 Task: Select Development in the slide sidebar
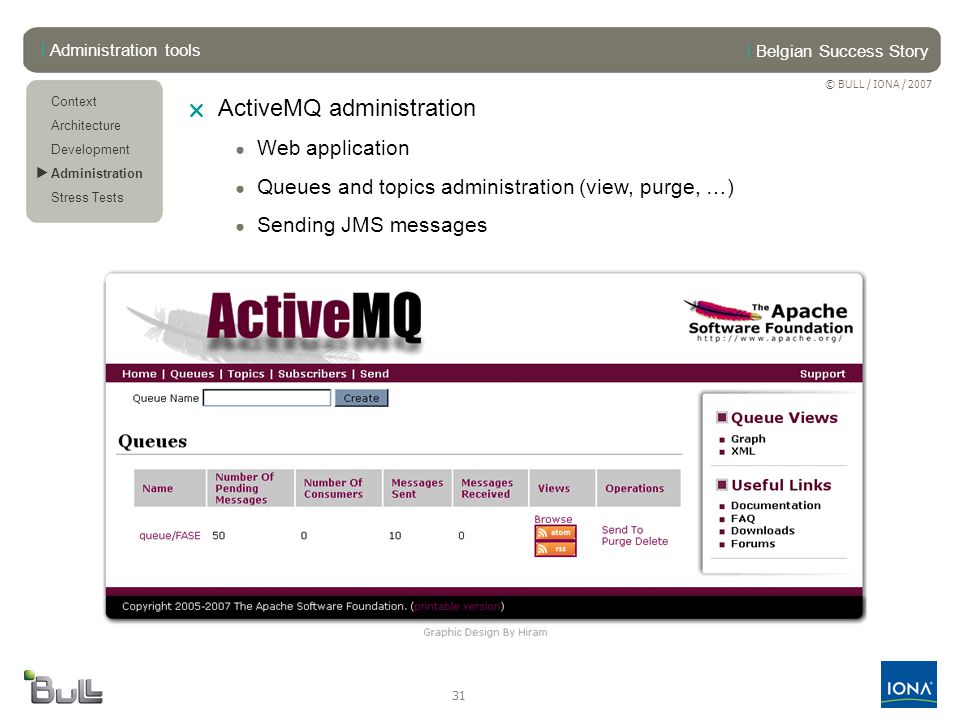tap(90, 149)
